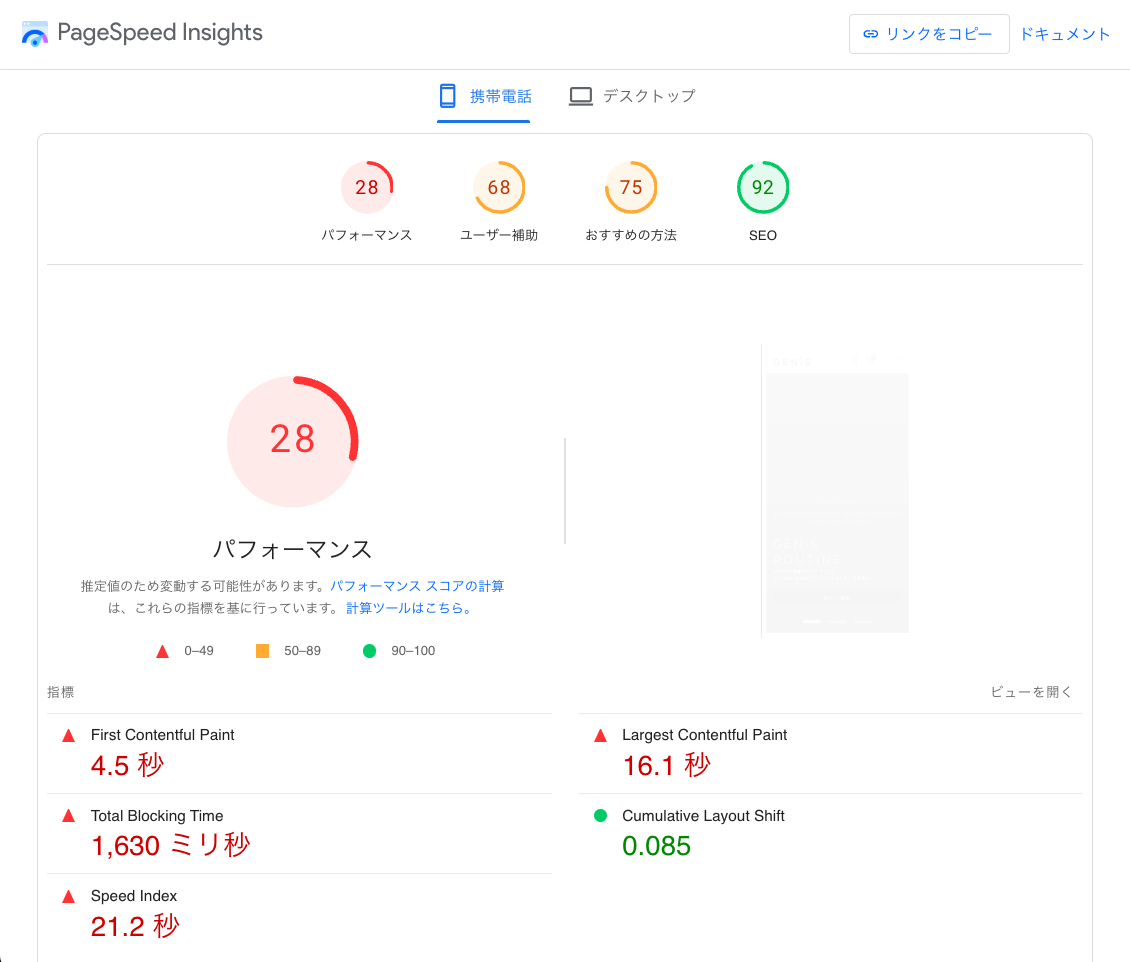Click the value 16.1 秒

coord(667,765)
